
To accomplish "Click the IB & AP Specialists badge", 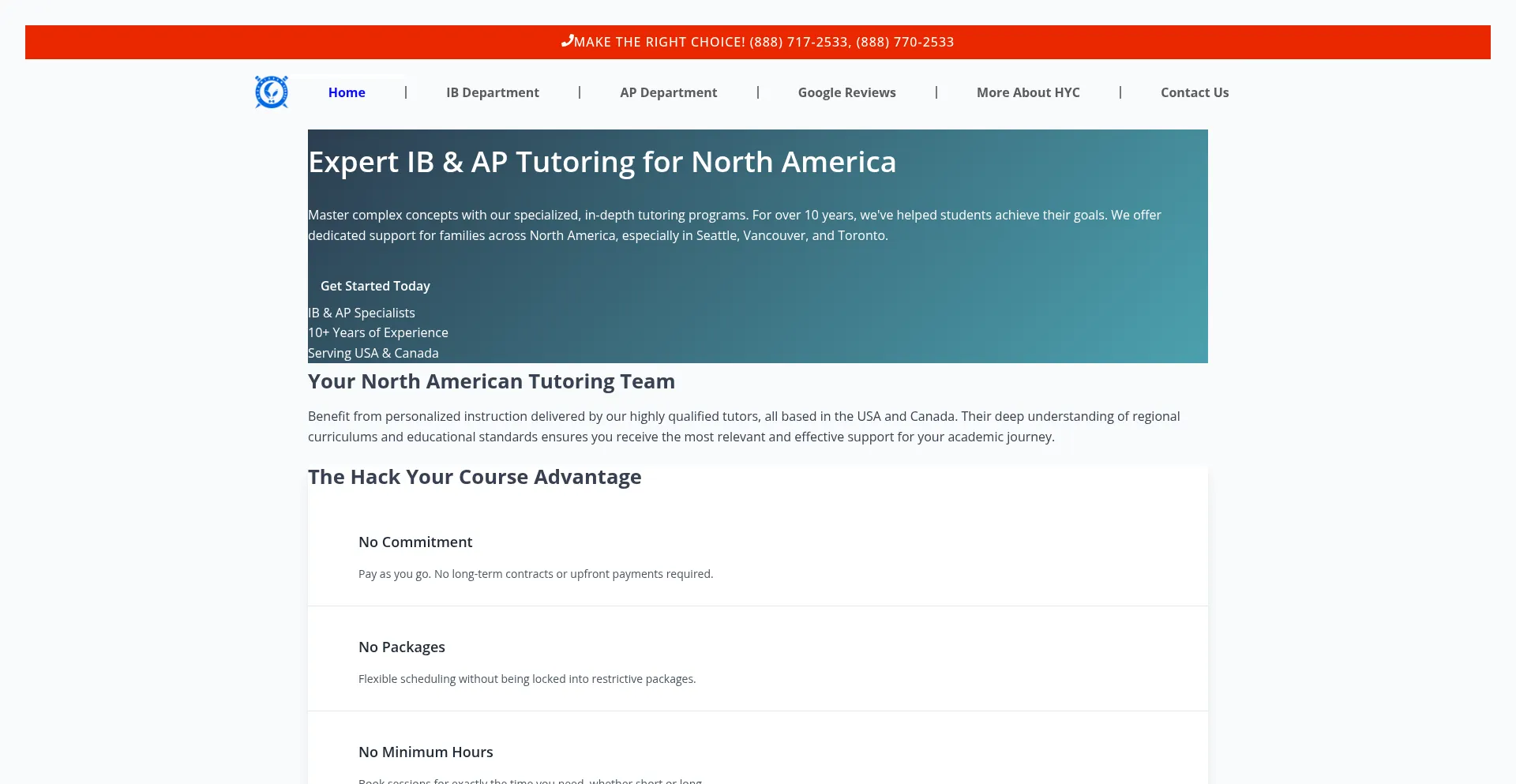I will [x=362, y=313].
